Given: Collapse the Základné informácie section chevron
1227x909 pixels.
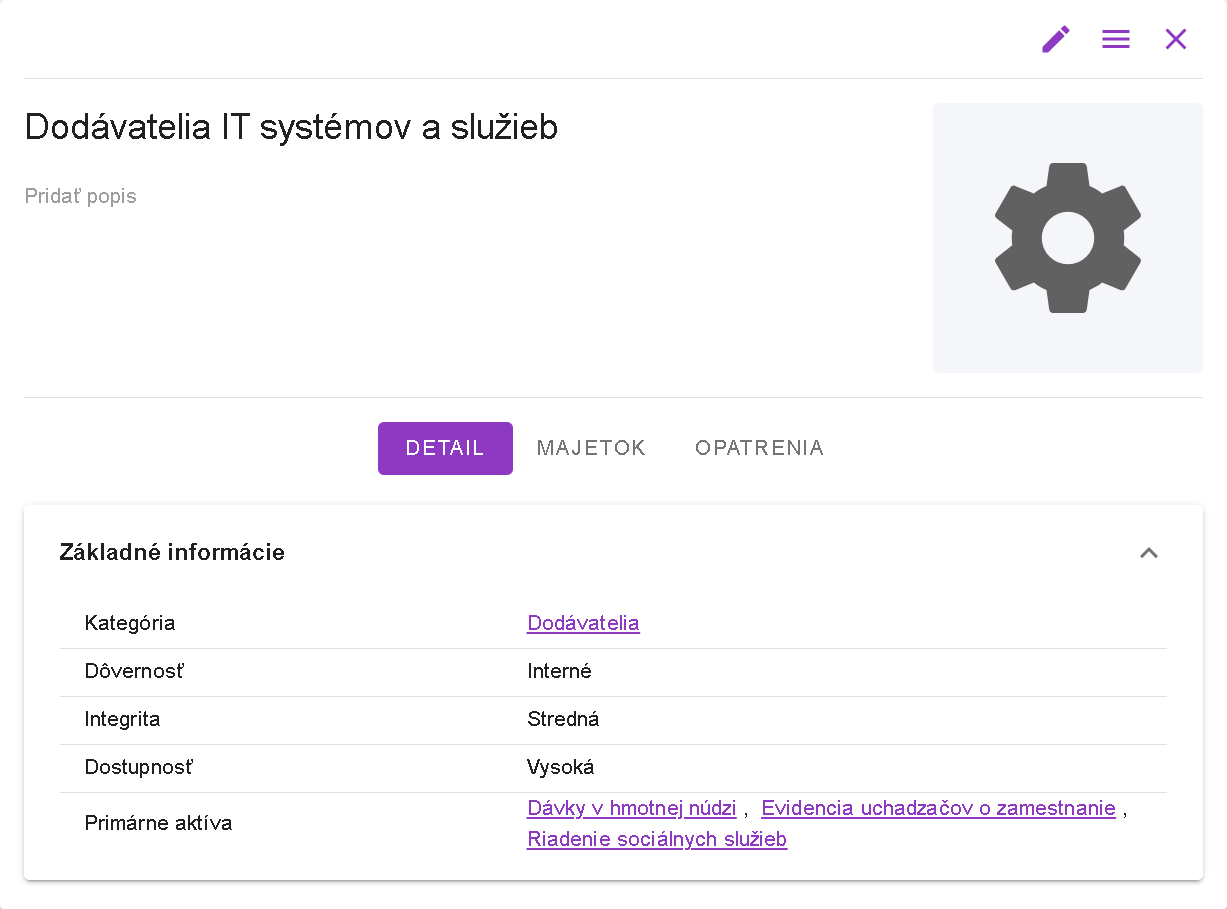Looking at the screenshot, I should coord(1149,553).
